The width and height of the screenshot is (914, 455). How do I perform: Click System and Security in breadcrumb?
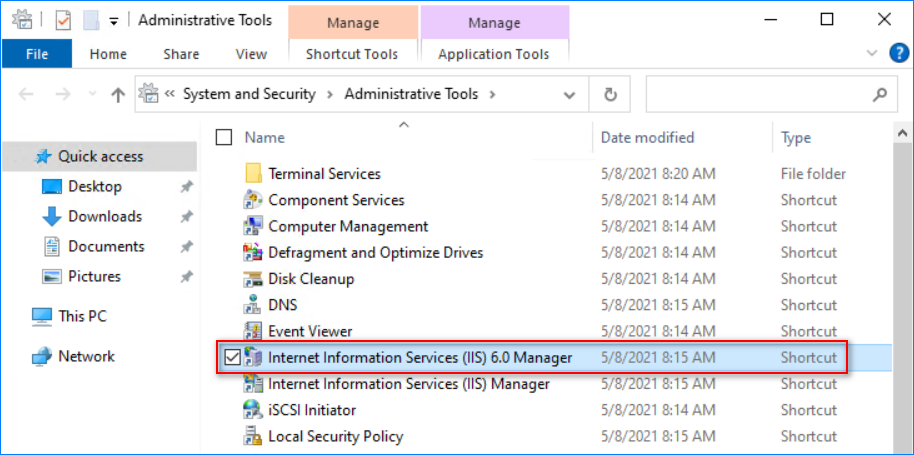[x=249, y=94]
